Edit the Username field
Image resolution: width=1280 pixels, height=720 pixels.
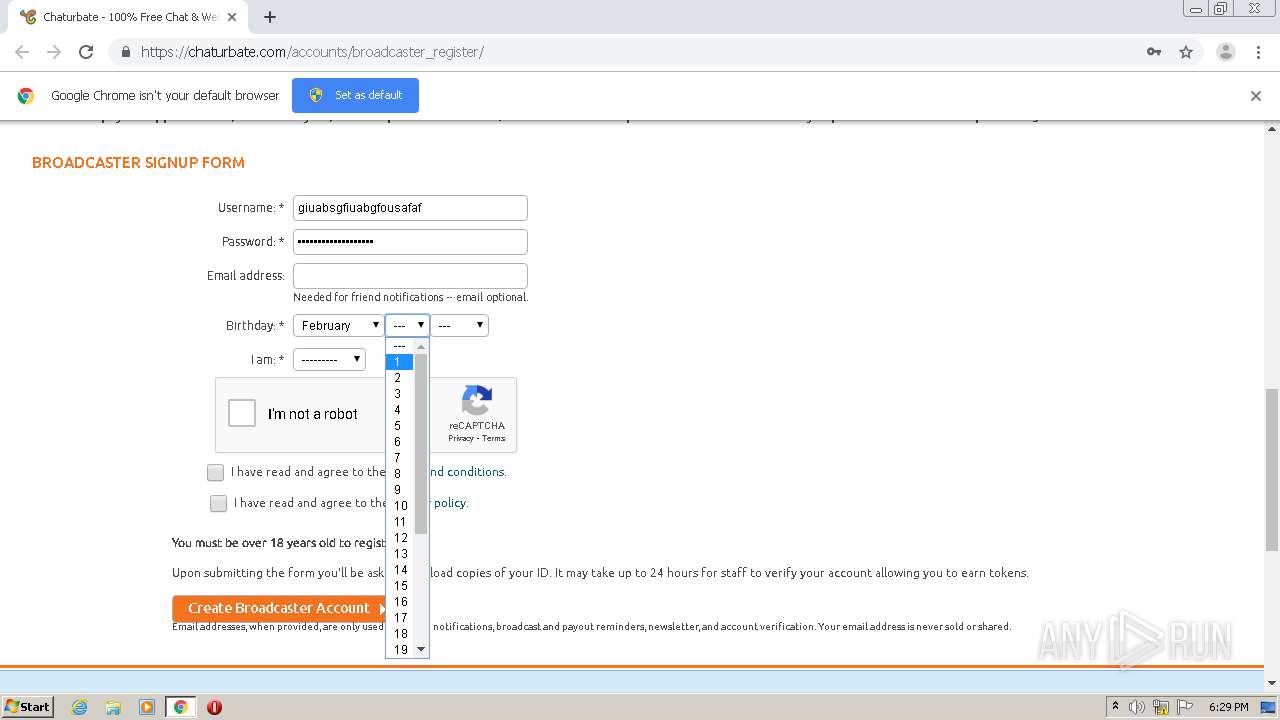click(x=410, y=208)
